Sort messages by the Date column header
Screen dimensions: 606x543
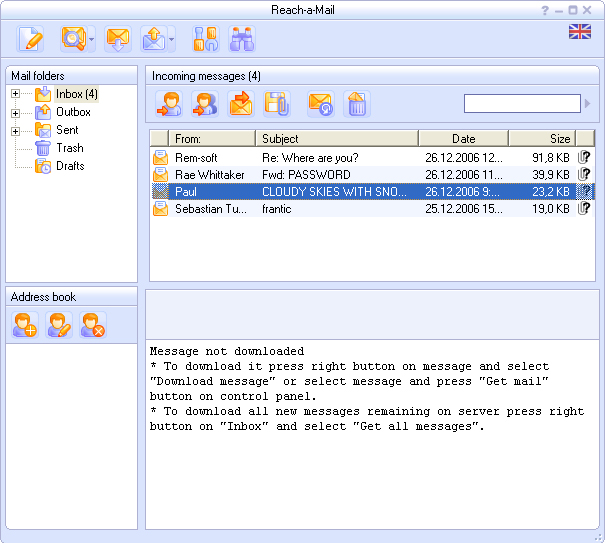[x=462, y=139]
